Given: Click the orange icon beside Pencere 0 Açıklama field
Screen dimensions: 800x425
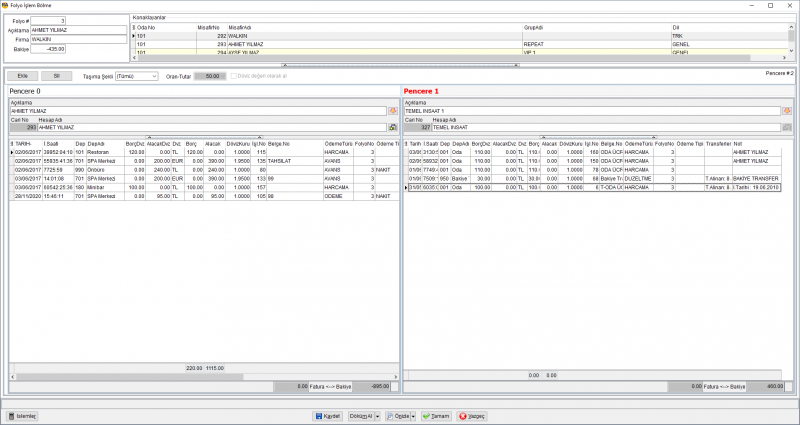Looking at the screenshot, I should point(393,111).
